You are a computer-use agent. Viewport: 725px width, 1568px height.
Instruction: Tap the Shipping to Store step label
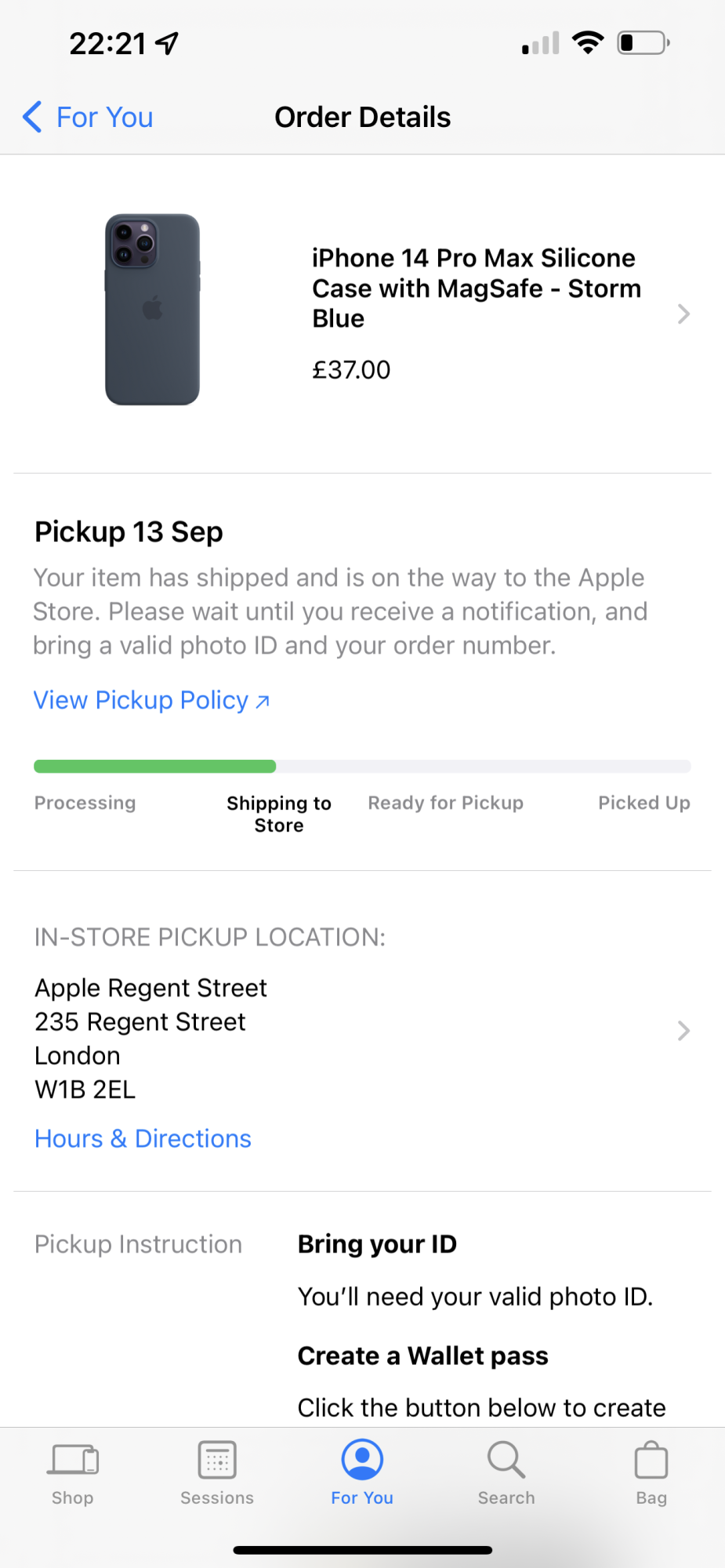click(279, 814)
